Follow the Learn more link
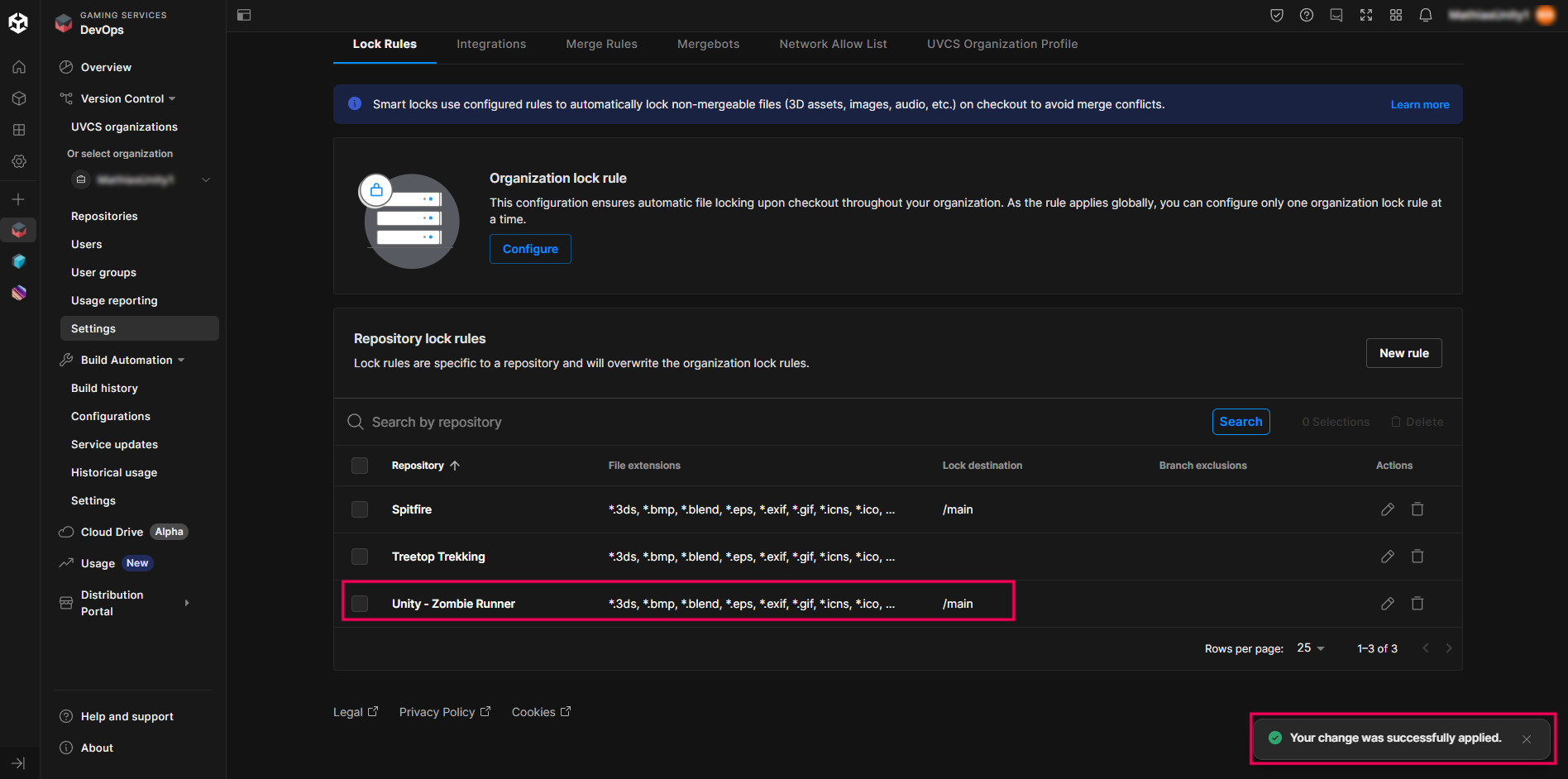The image size is (1568, 779). coord(1419,104)
